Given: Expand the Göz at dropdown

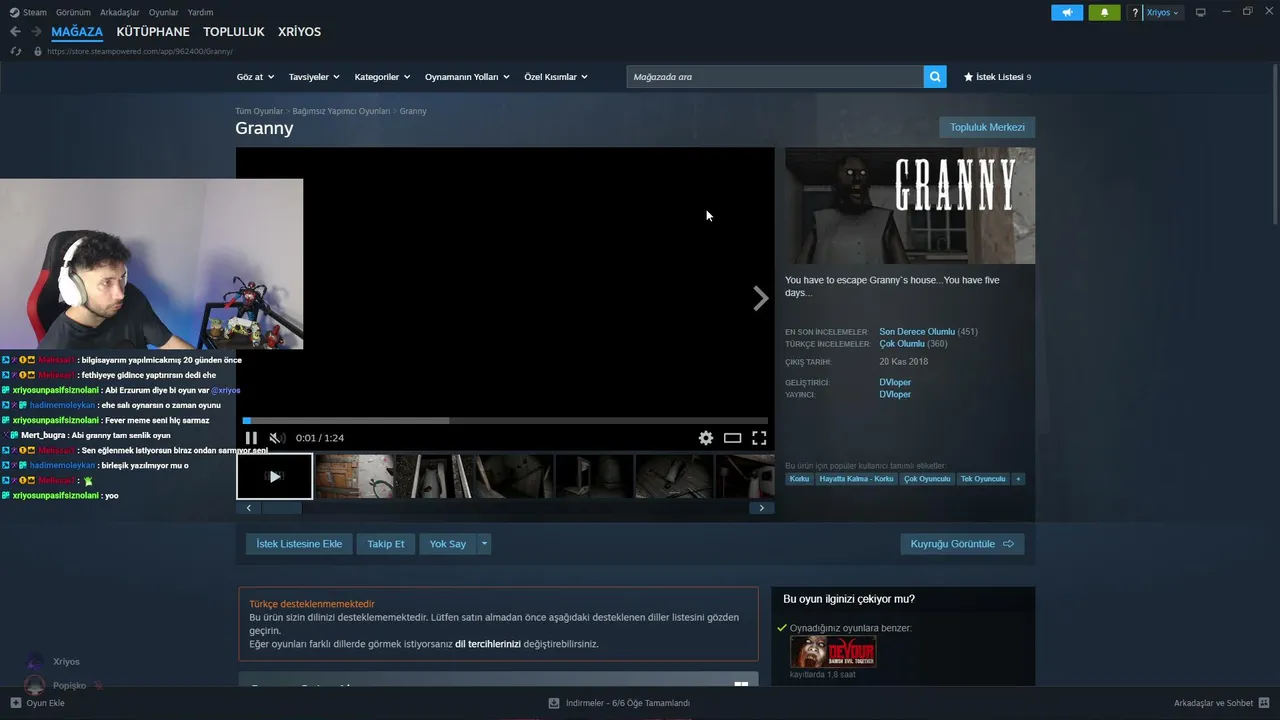Looking at the screenshot, I should (x=255, y=77).
